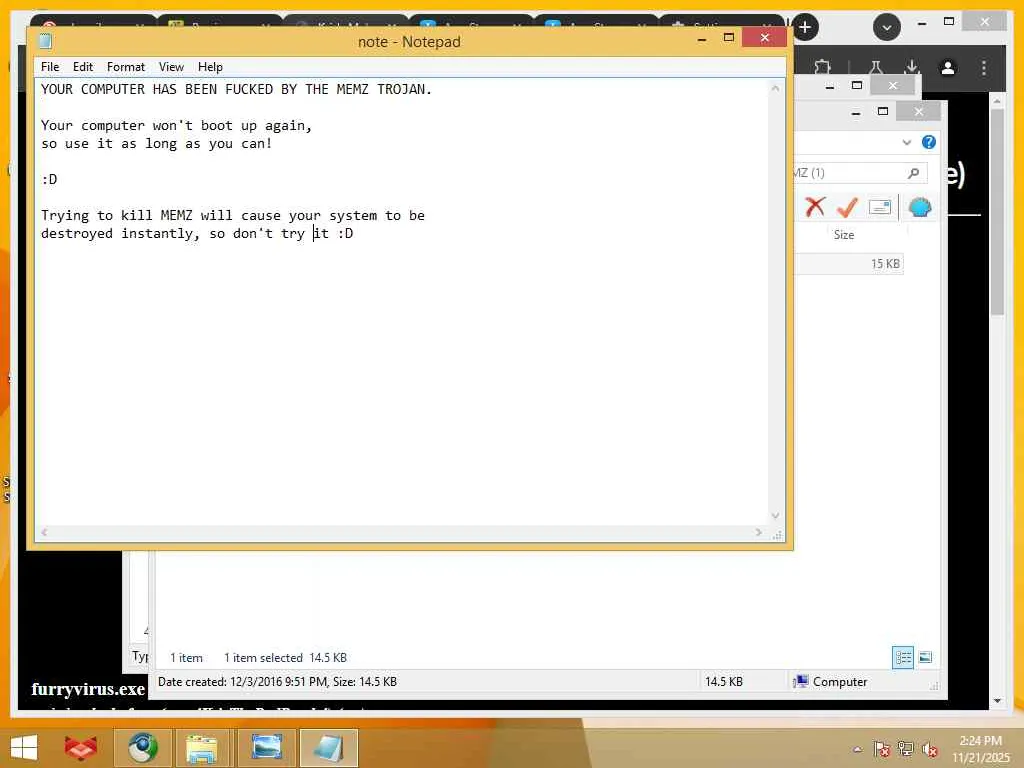Viewport: 1024px width, 768px height.
Task: Click the browser page scrollbar up arrow
Action: point(997,101)
